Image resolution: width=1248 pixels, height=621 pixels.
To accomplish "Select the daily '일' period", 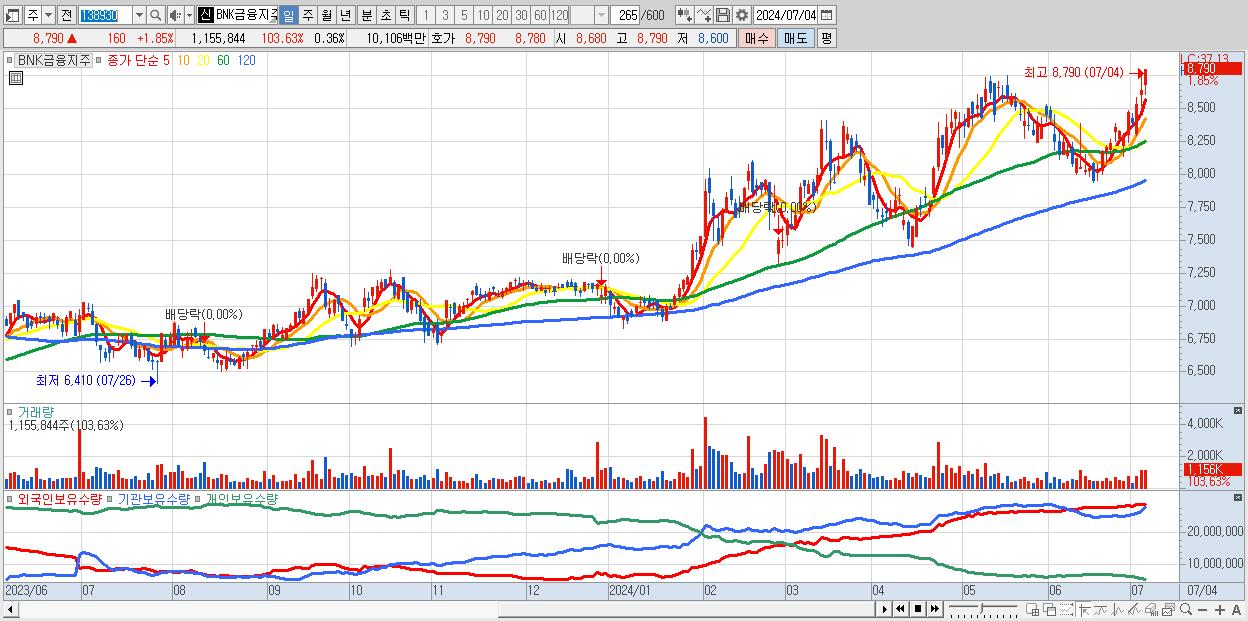I will click(x=288, y=15).
